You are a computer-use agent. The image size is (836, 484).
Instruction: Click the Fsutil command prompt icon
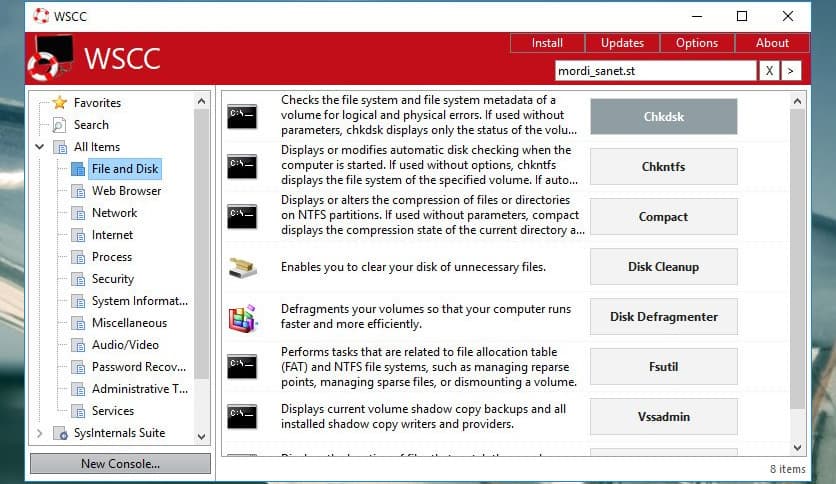pos(242,367)
